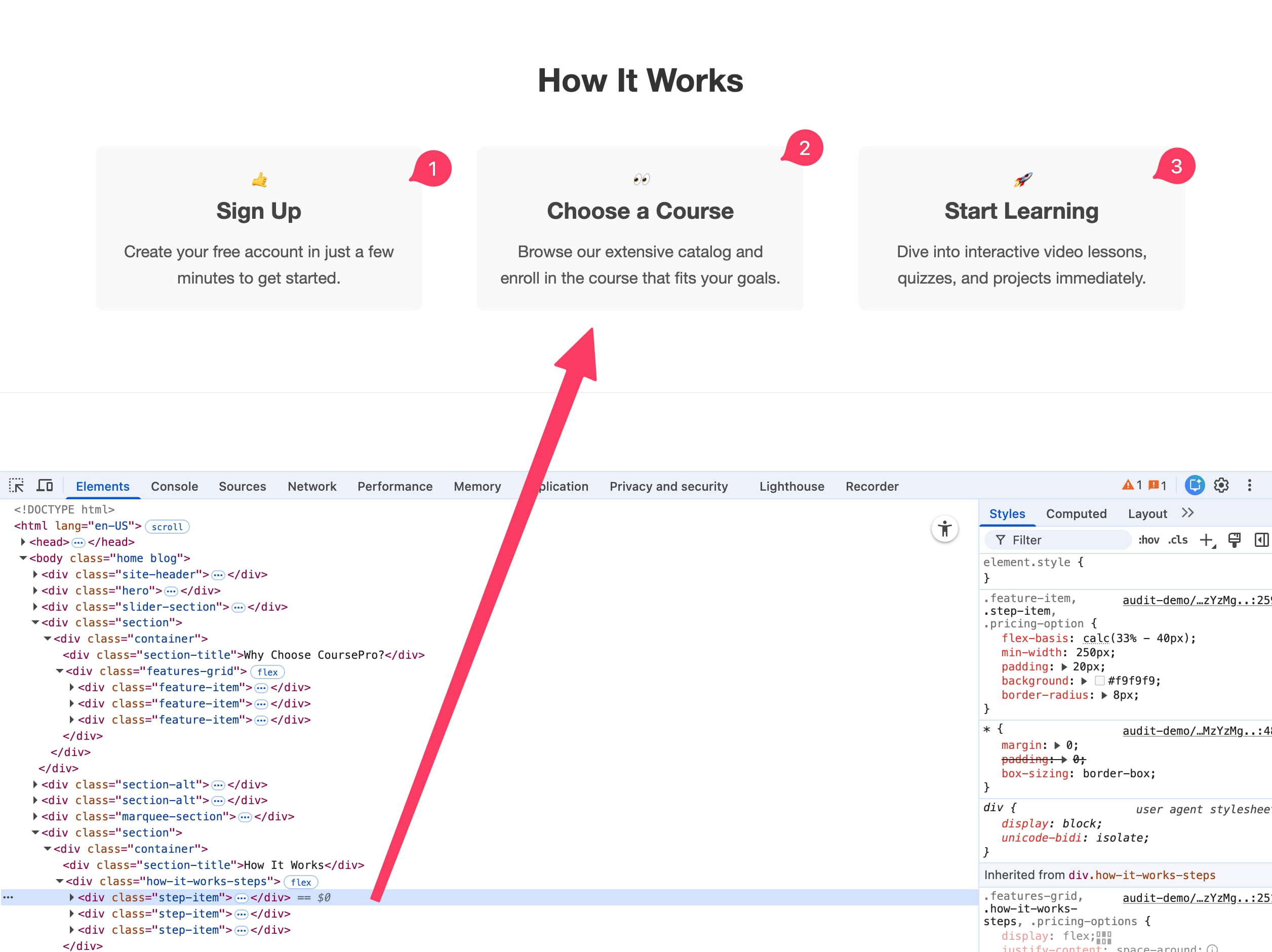The height and width of the screenshot is (952, 1272).
Task: Collapse the features-grid div
Action: [60, 671]
